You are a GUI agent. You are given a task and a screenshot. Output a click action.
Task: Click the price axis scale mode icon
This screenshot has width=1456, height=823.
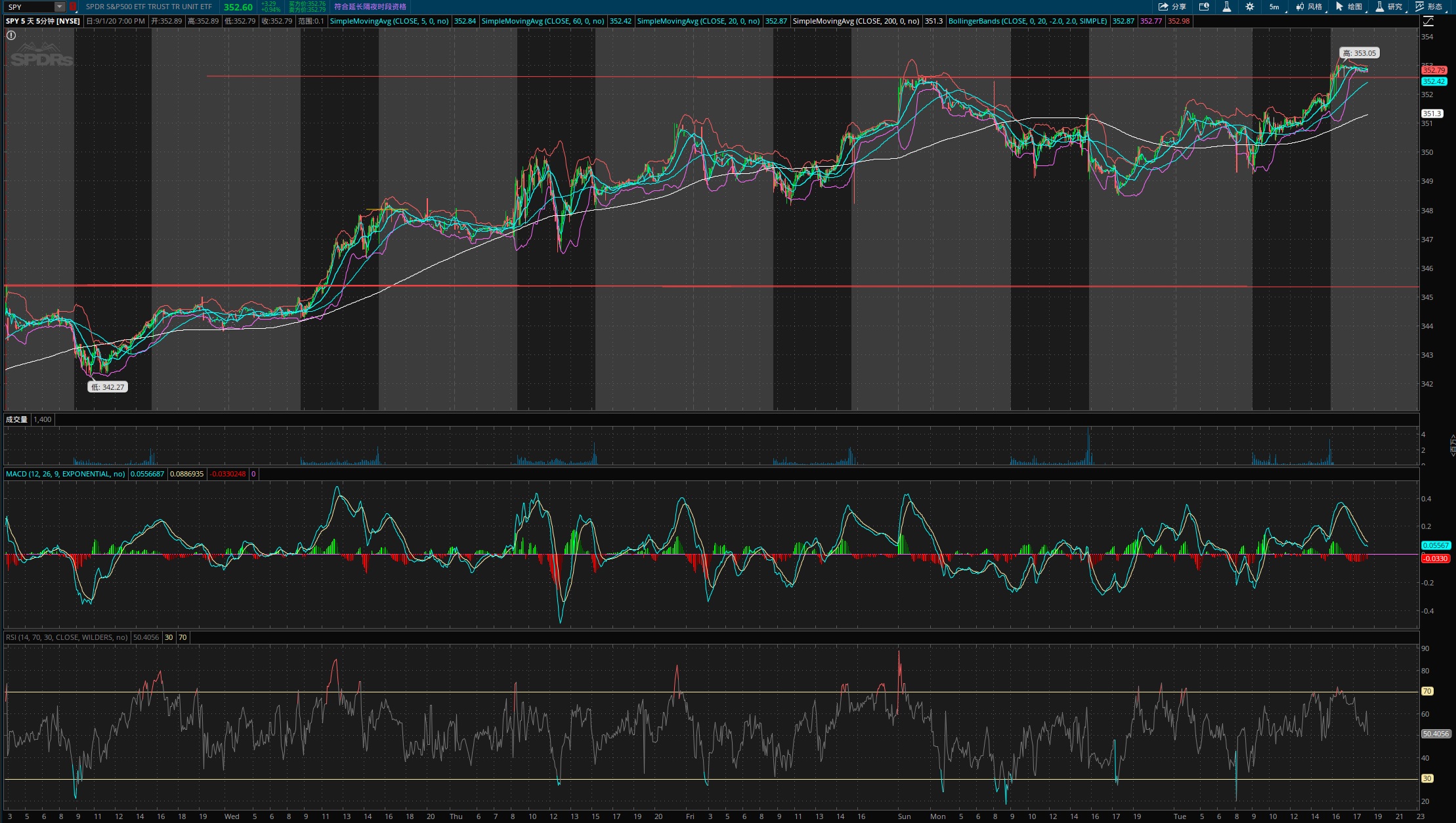click(1428, 21)
